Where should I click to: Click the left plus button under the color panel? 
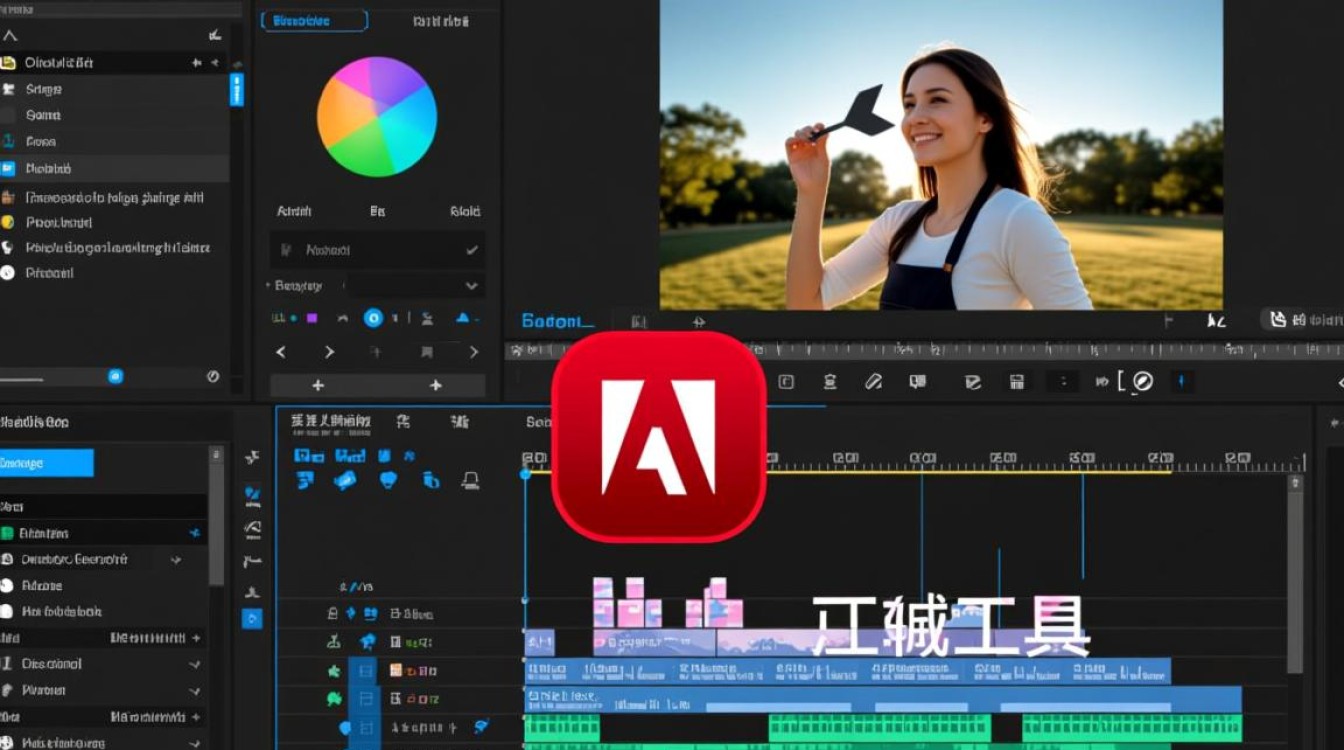coord(318,385)
